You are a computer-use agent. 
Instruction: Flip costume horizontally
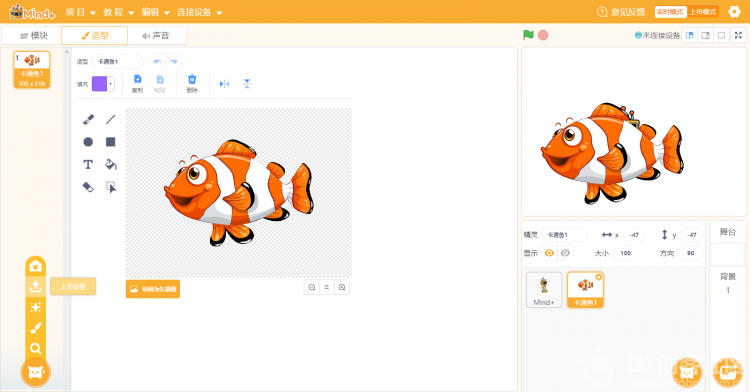(x=224, y=84)
